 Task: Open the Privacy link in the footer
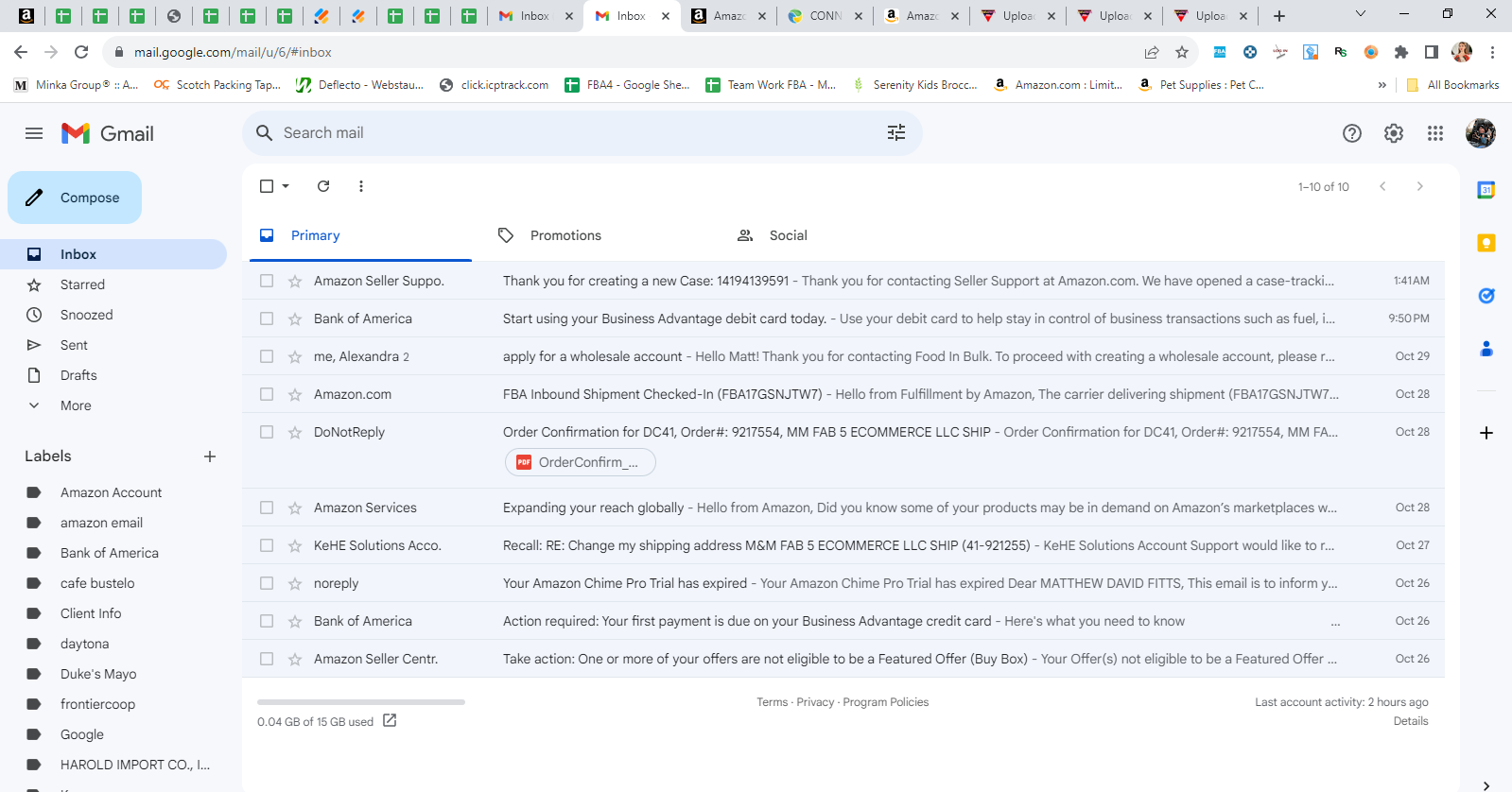(815, 702)
